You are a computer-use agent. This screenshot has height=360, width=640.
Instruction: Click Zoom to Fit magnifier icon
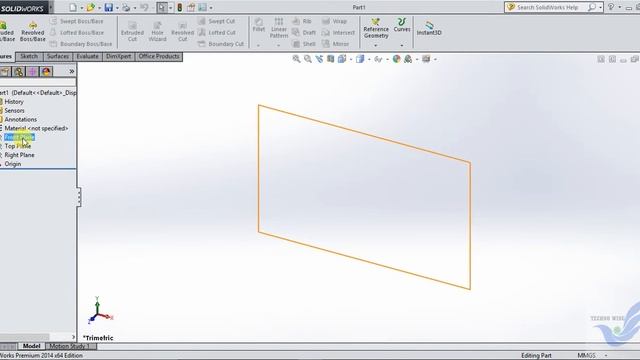[x=296, y=59]
